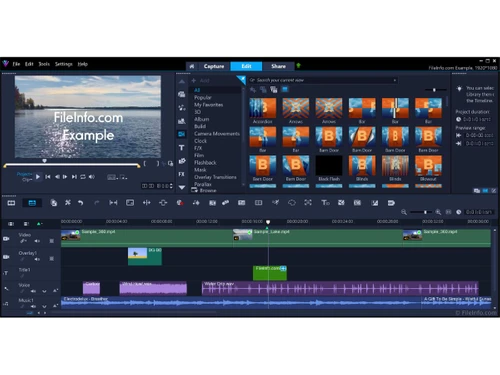Click the mark-out bracket icon
The width and height of the screenshot is (500, 375).
click(158, 163)
